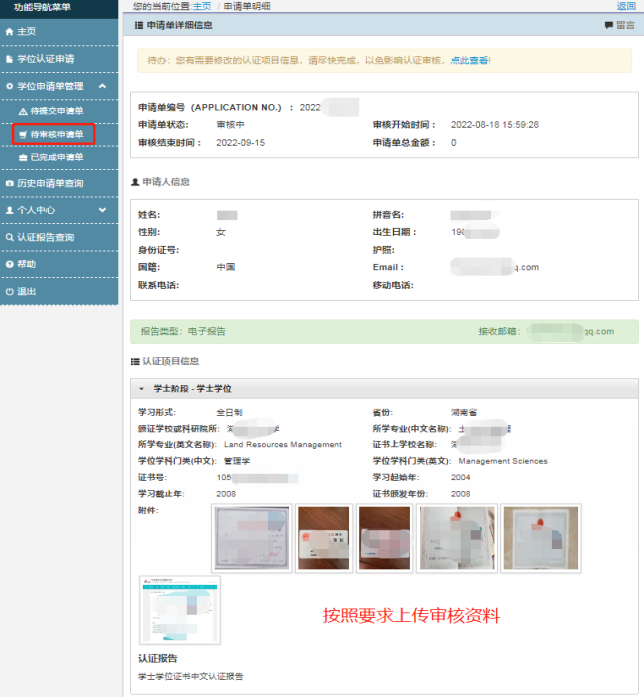Screen dimensions: 644x698
Task: Click the 待审核申请单 cart icon
Action: (x=23, y=134)
